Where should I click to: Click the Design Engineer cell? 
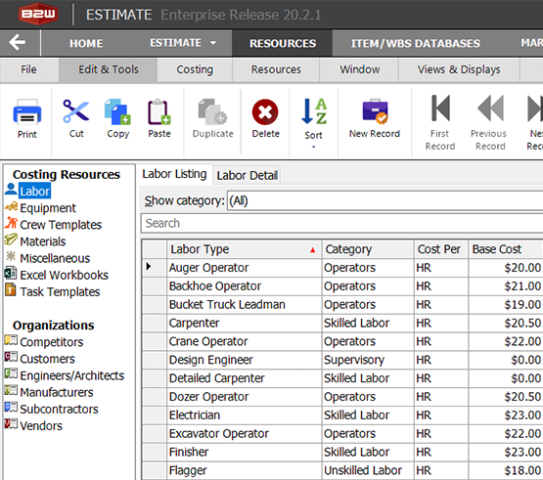point(244,360)
